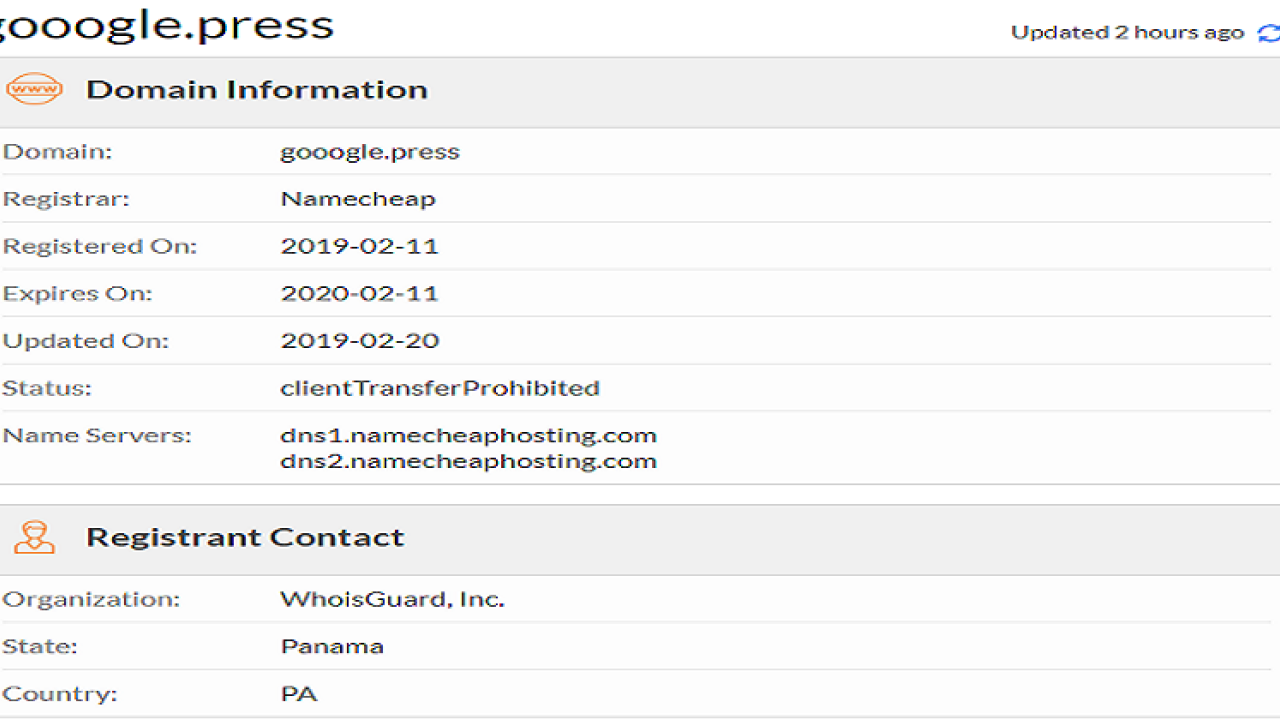Image resolution: width=1280 pixels, height=720 pixels.
Task: Click the Panama state value
Action: (x=332, y=646)
